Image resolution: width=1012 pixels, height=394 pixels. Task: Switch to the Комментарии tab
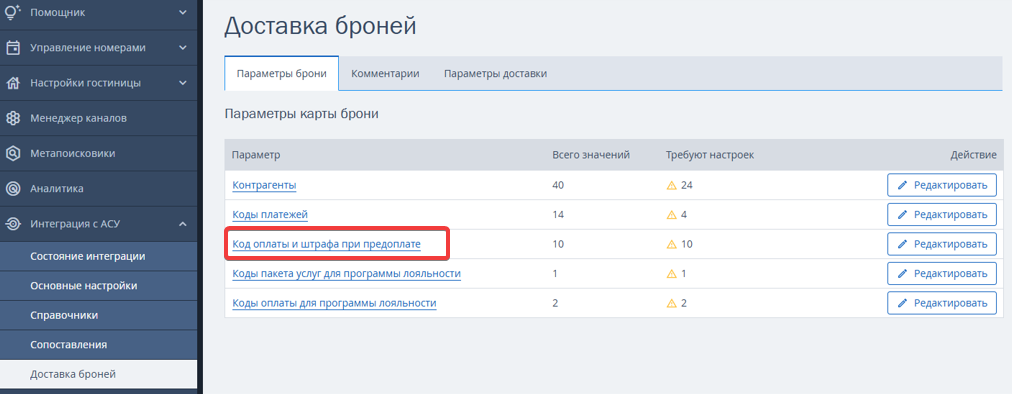tap(385, 74)
